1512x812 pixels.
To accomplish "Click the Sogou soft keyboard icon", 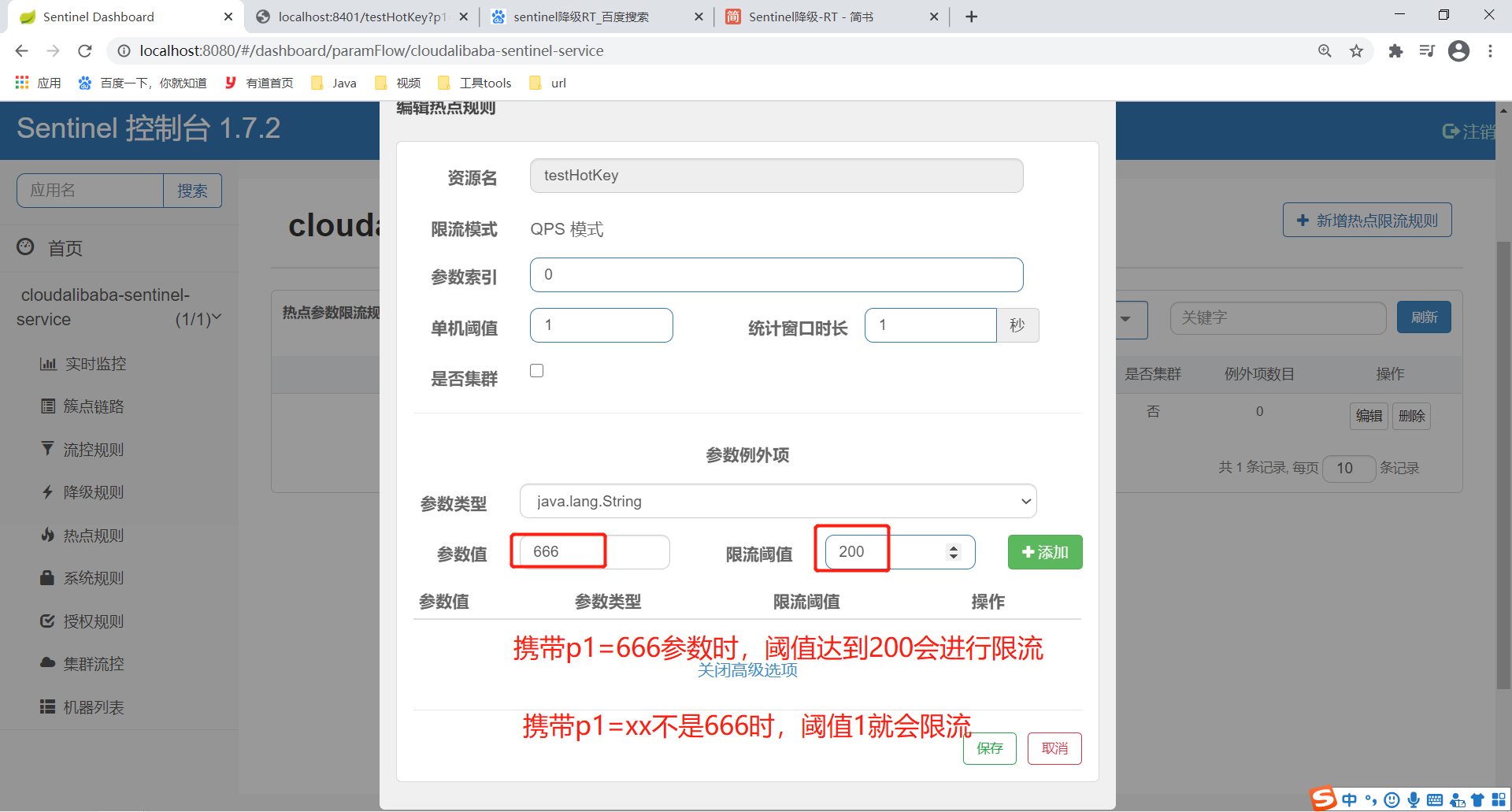I will pos(1435,800).
